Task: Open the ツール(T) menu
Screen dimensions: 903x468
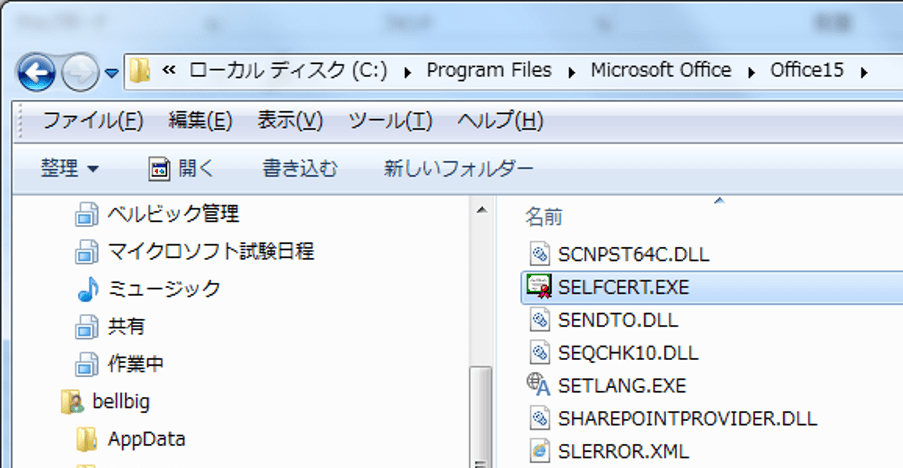Action: [390, 121]
